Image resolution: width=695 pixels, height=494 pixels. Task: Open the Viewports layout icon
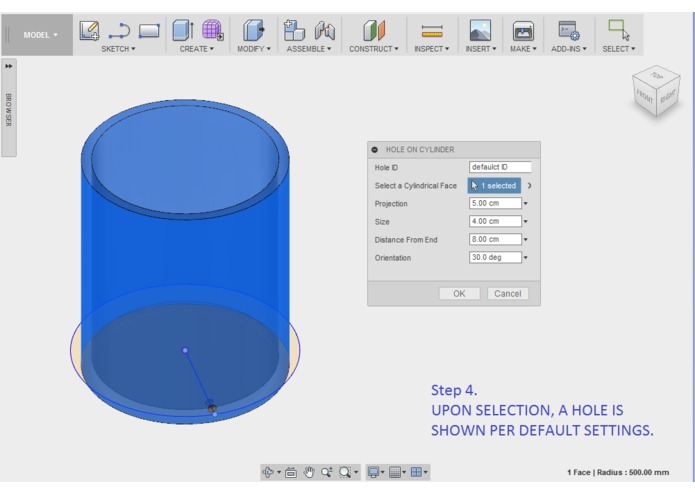[416, 472]
